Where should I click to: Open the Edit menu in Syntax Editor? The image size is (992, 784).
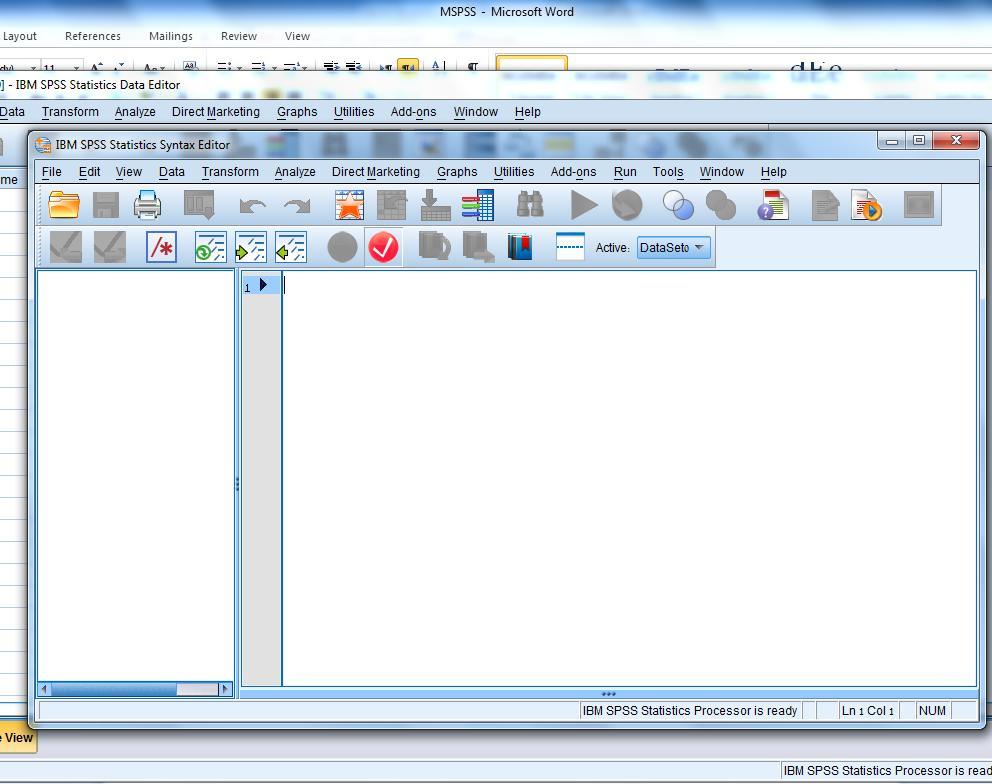[89, 171]
